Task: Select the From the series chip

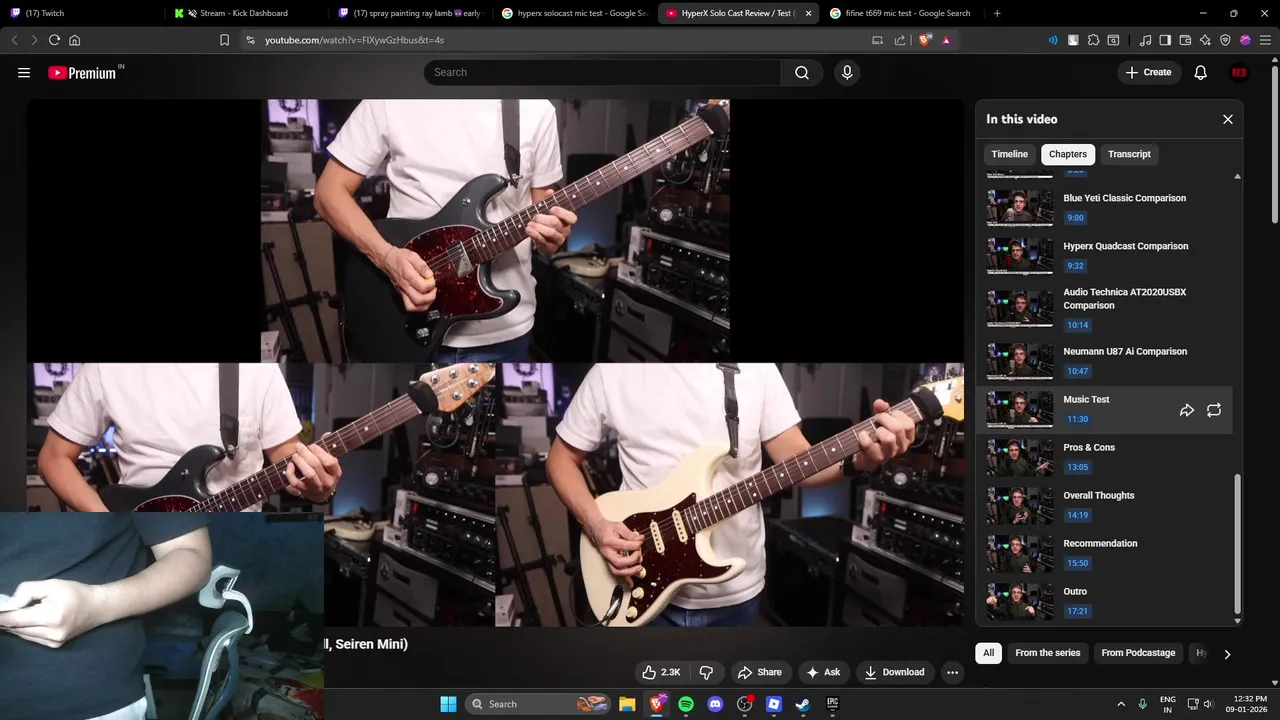Action: pyautogui.click(x=1047, y=653)
